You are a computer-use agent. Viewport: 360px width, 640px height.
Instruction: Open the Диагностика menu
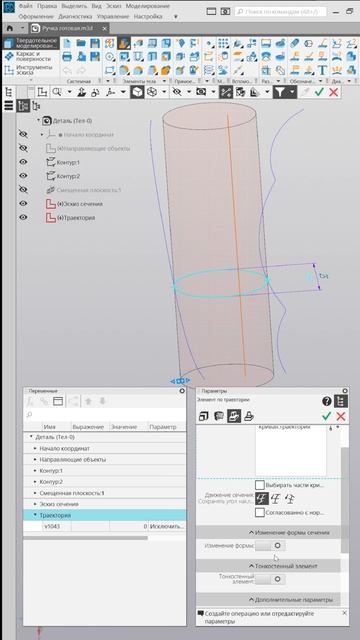coord(76,17)
